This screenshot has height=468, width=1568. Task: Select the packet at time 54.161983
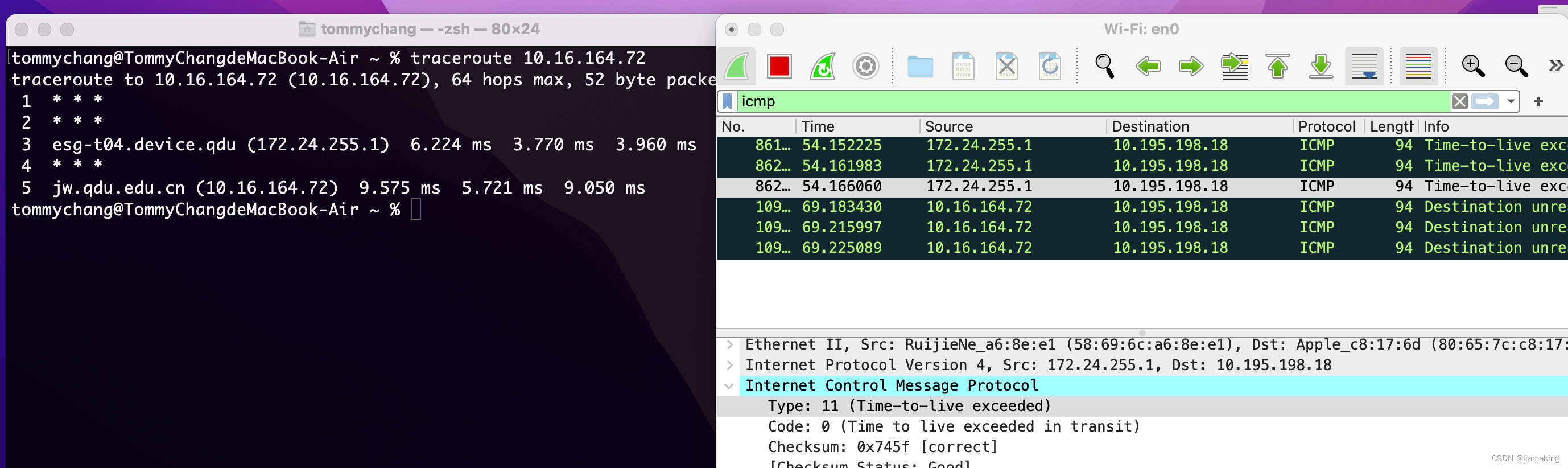[1142, 166]
